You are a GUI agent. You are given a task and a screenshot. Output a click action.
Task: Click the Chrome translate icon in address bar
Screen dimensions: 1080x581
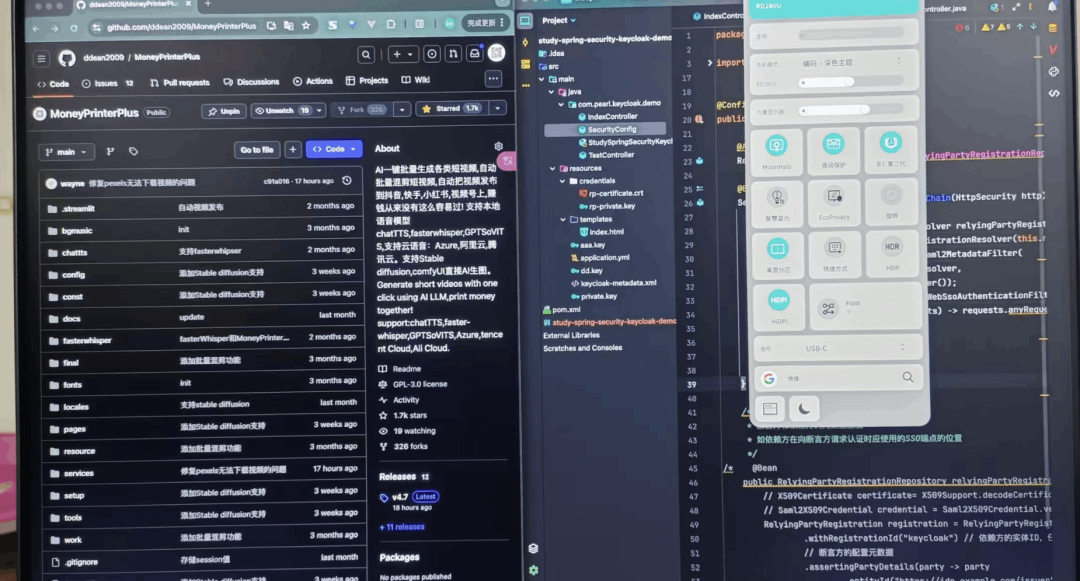pyautogui.click(x=289, y=25)
